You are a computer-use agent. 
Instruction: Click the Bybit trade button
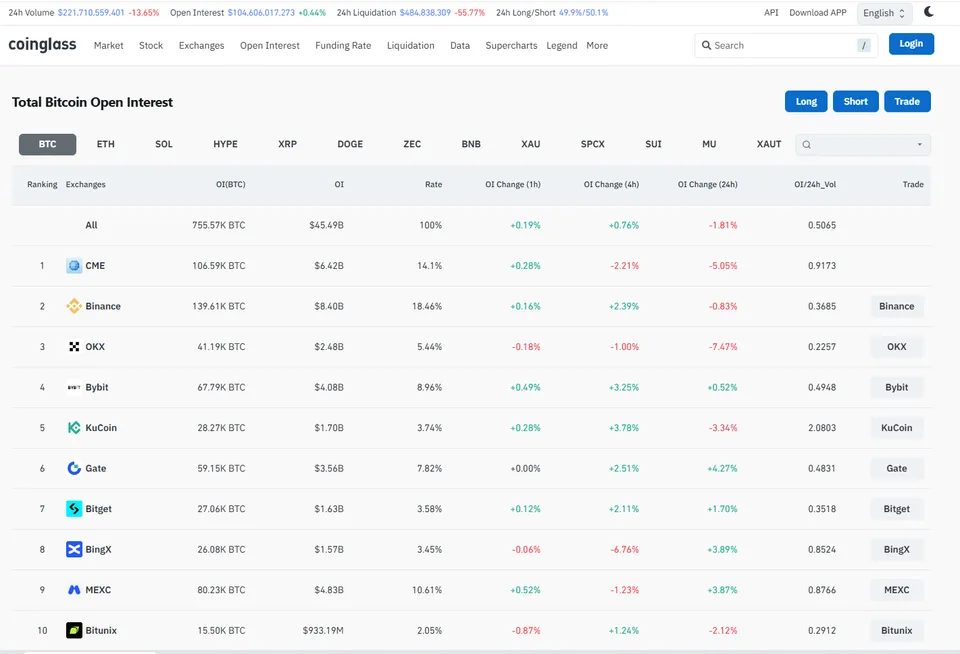click(x=896, y=387)
